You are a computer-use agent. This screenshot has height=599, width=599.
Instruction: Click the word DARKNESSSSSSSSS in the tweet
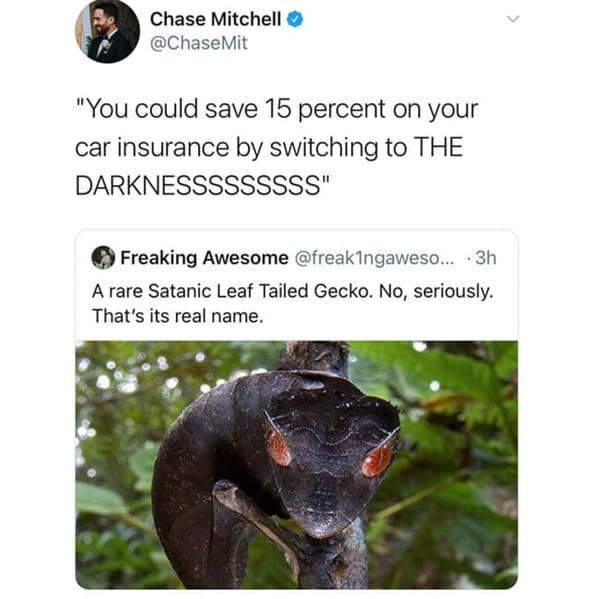point(198,186)
